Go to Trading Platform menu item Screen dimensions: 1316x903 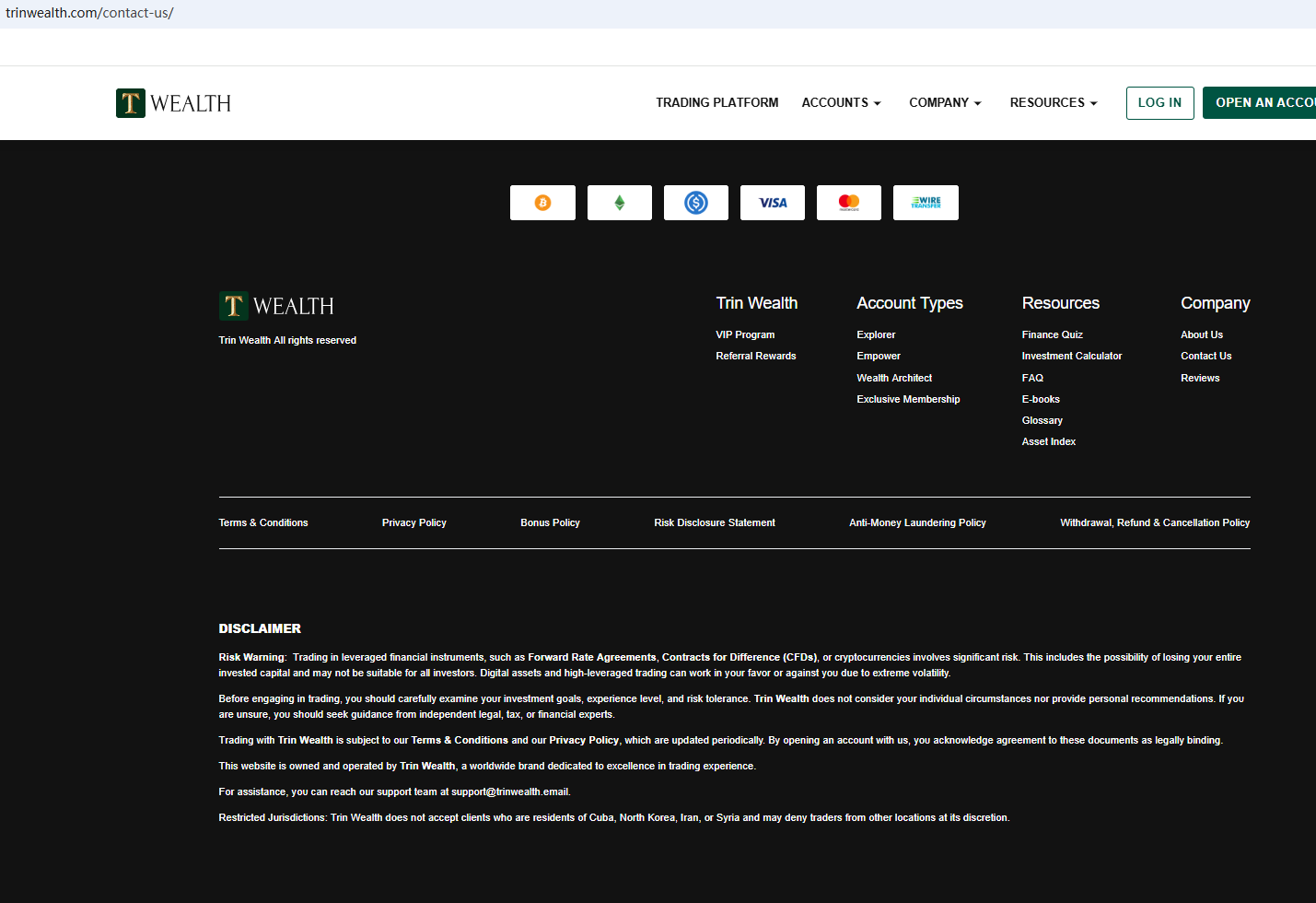(x=716, y=103)
